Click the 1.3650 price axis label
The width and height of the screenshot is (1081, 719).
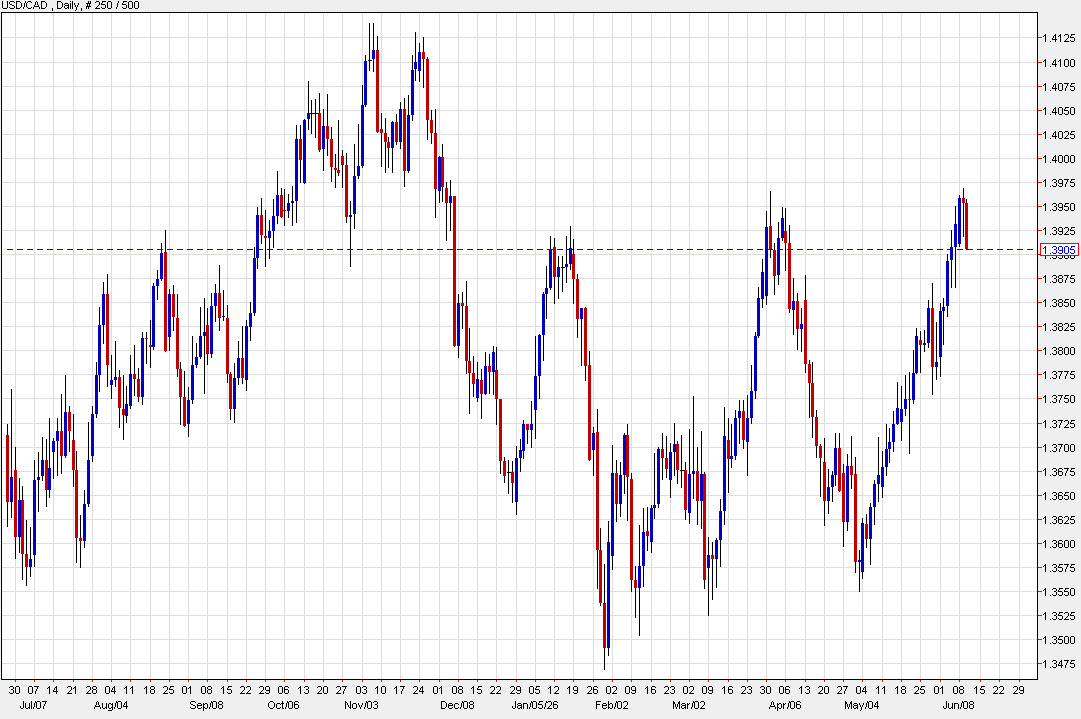click(x=1058, y=496)
